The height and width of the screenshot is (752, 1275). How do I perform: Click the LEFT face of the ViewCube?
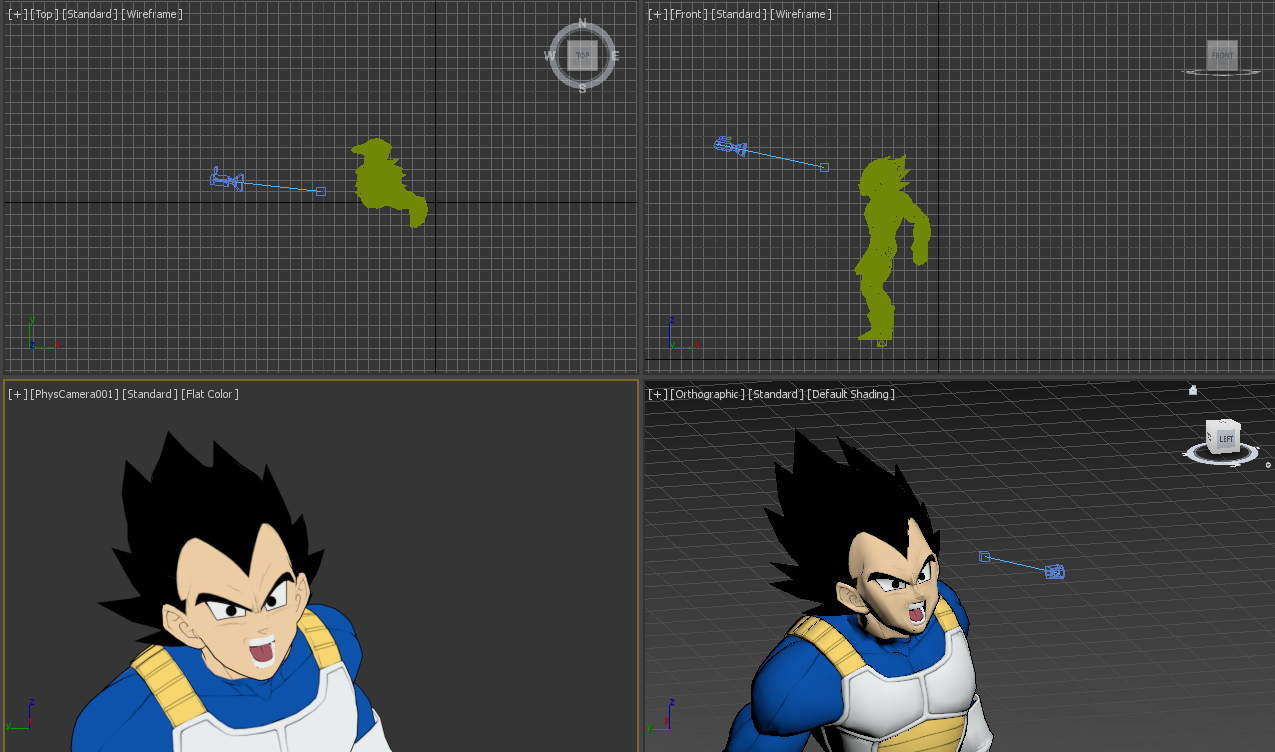click(1227, 439)
